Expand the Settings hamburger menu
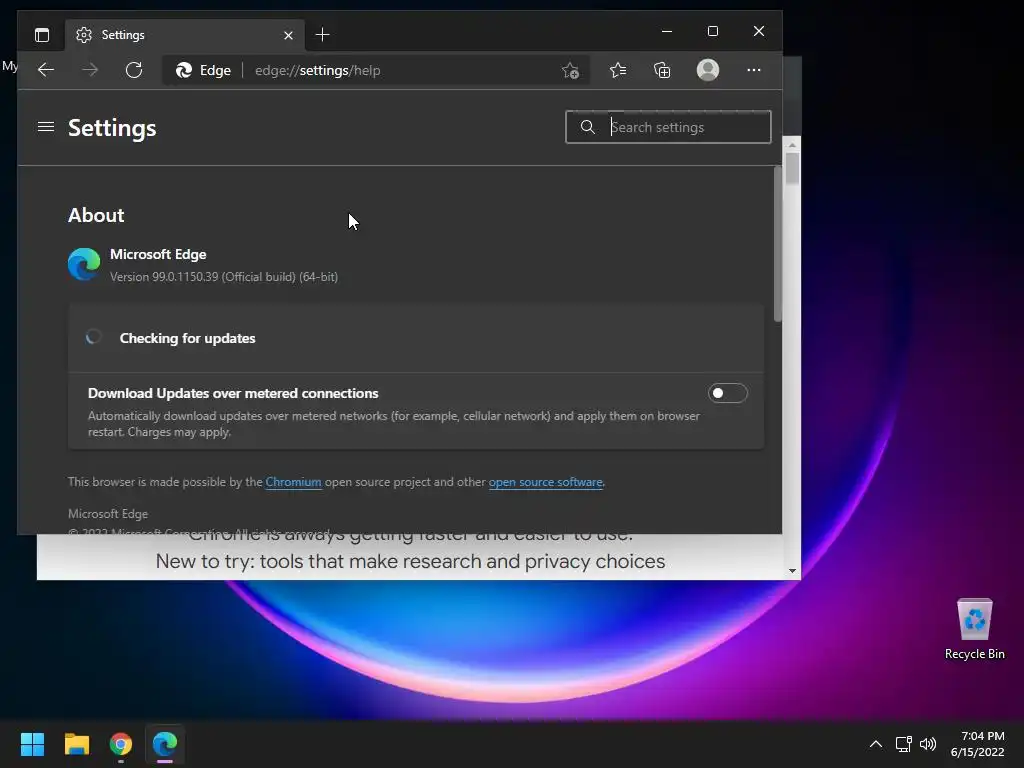The width and height of the screenshot is (1024, 768). click(x=46, y=127)
